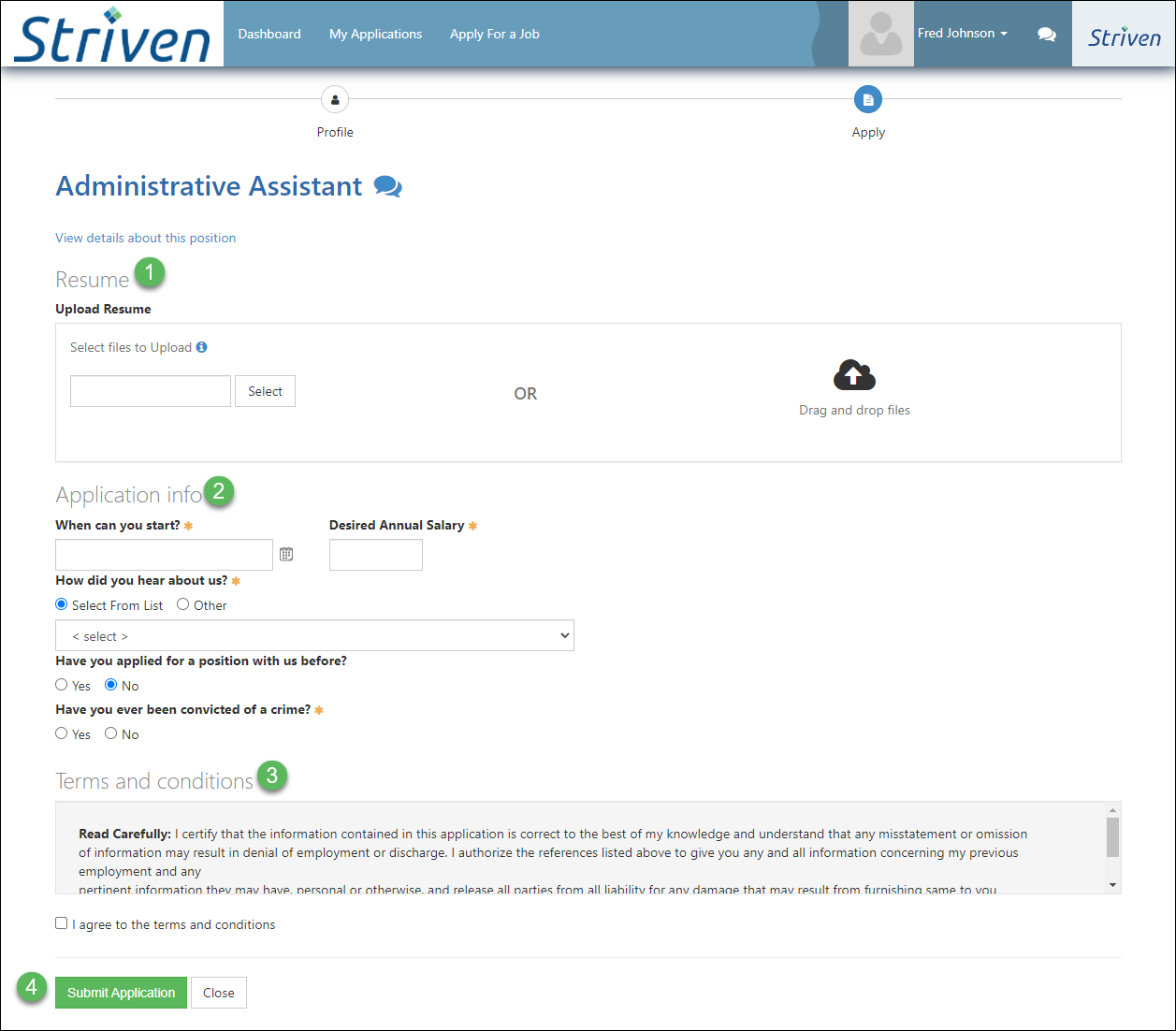Open the calendar date picker icon
1176x1031 pixels.
286,554
